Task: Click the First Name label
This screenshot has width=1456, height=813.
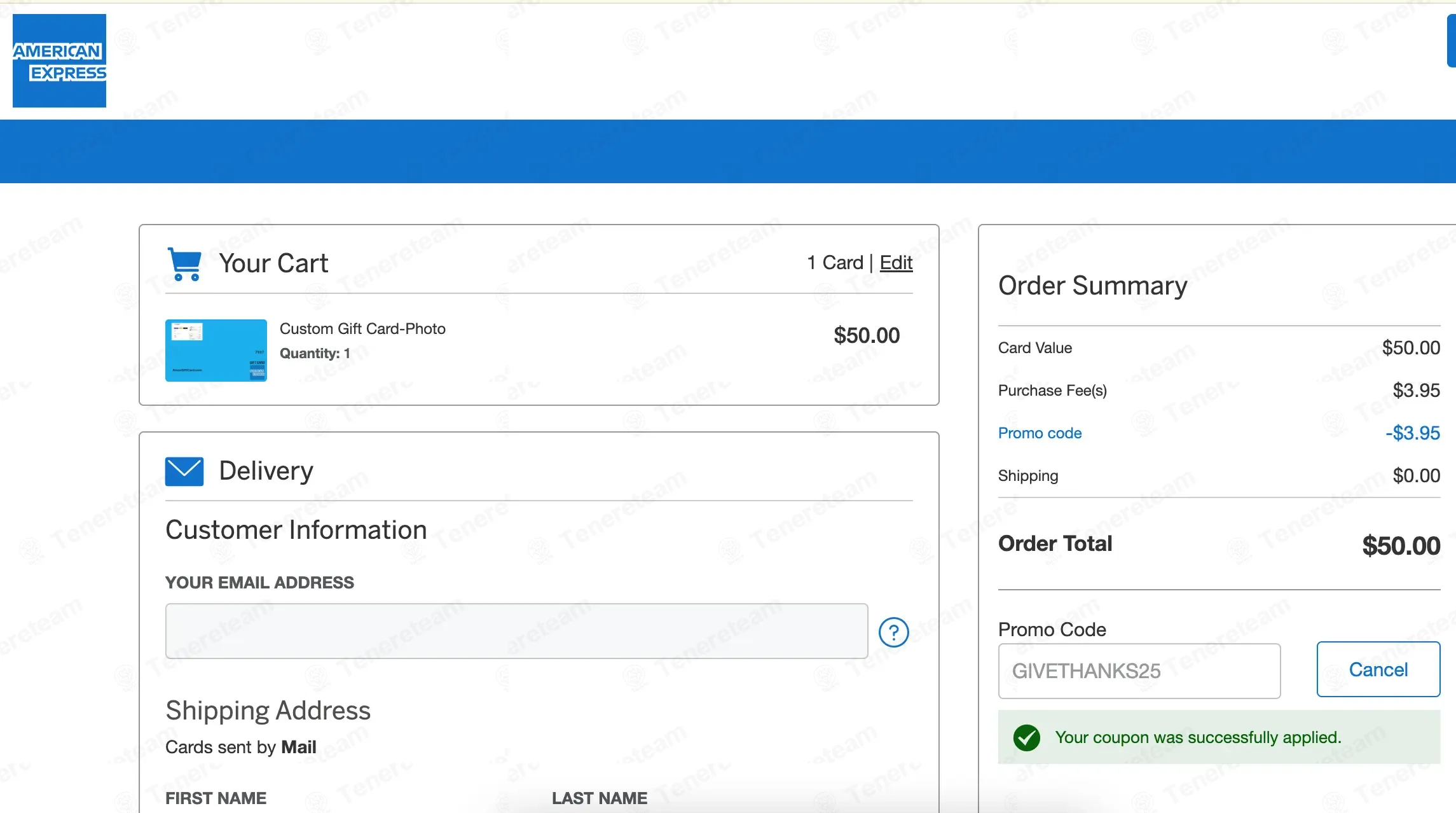Action: pyautogui.click(x=216, y=798)
